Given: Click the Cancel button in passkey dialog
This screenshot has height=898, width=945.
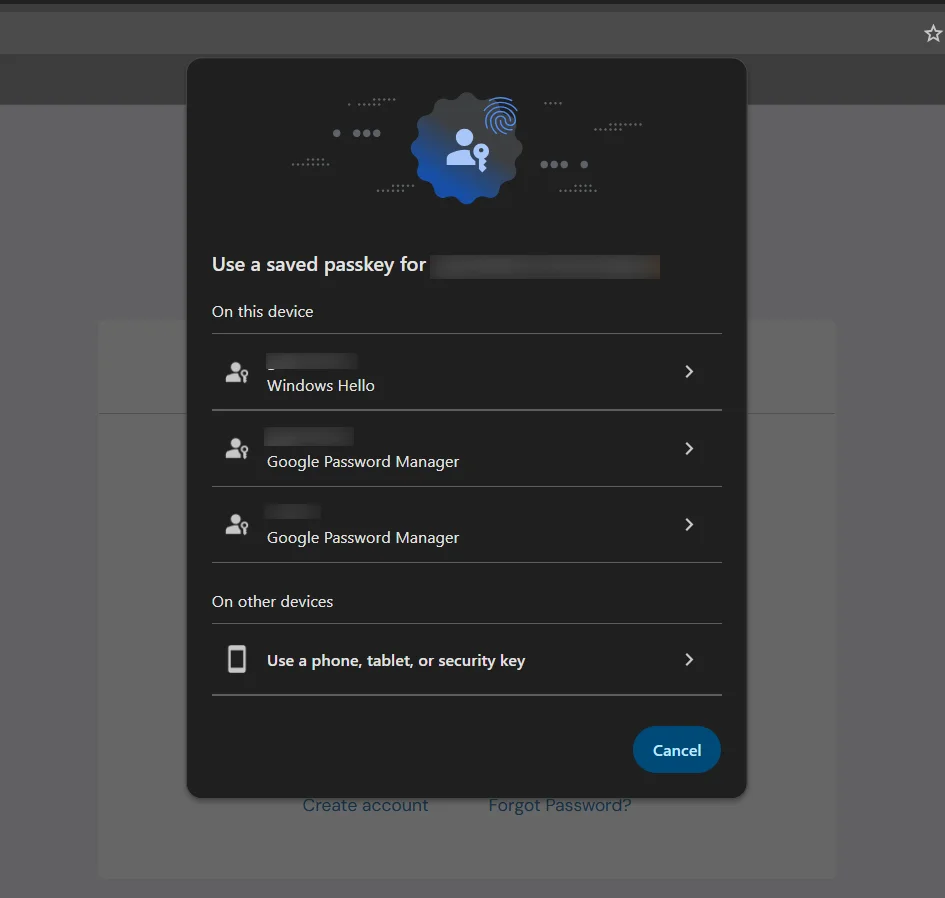Looking at the screenshot, I should point(676,750).
